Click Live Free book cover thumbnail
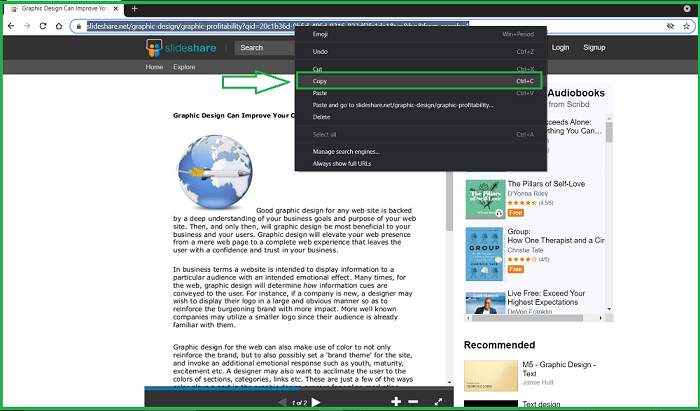 (x=485, y=303)
